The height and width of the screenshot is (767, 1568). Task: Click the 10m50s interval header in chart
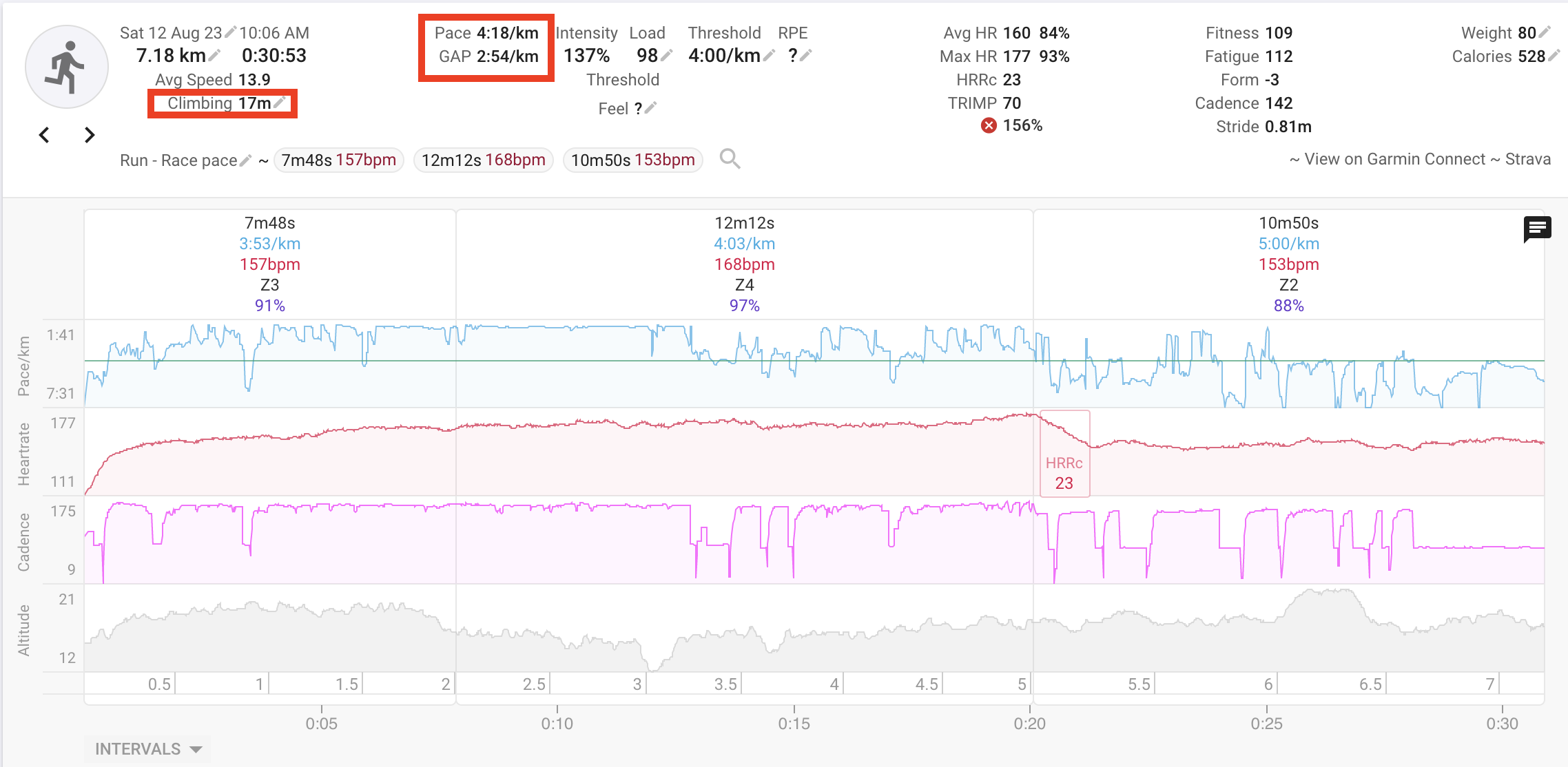pos(1289,223)
